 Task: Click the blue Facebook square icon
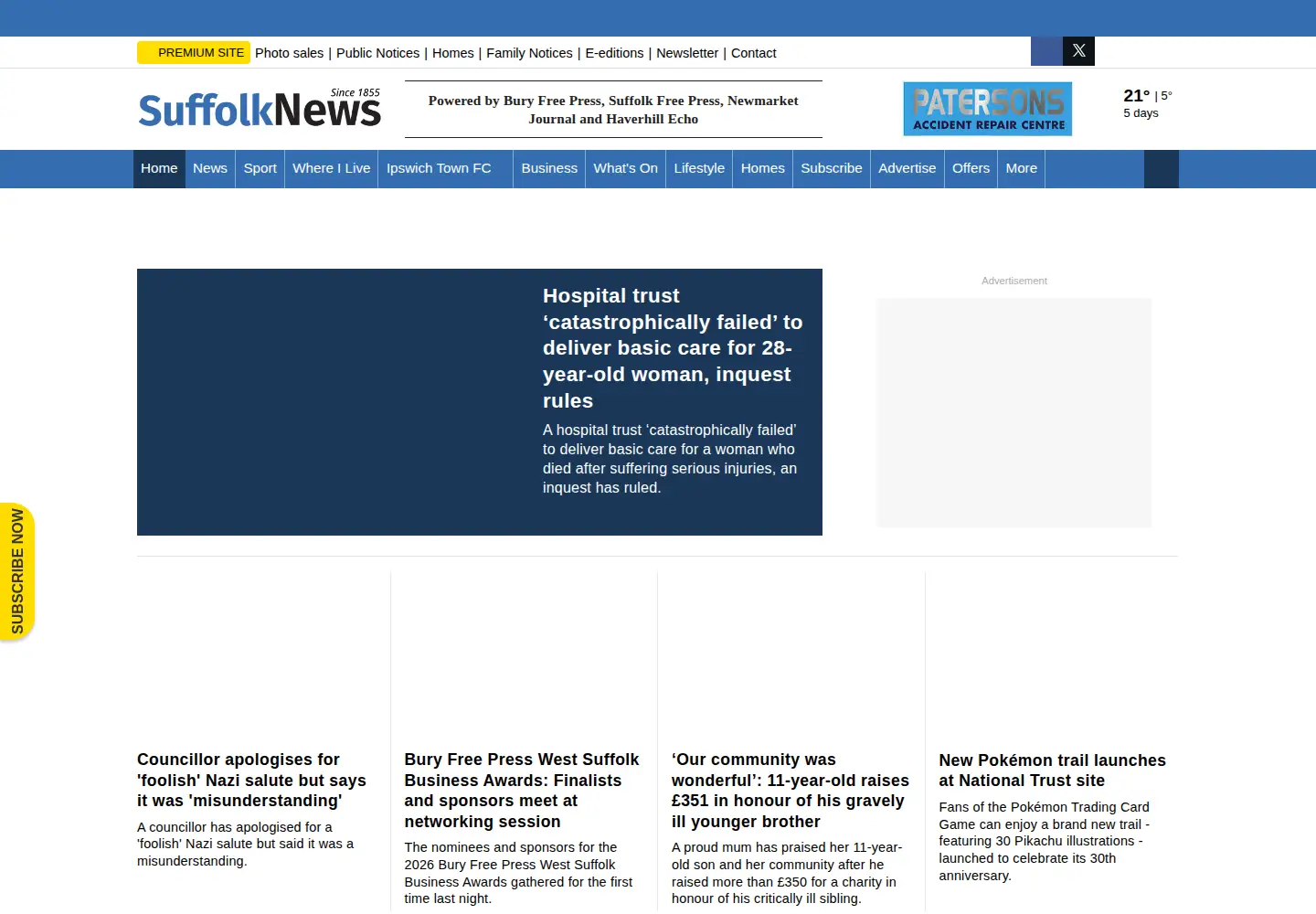tap(1046, 51)
